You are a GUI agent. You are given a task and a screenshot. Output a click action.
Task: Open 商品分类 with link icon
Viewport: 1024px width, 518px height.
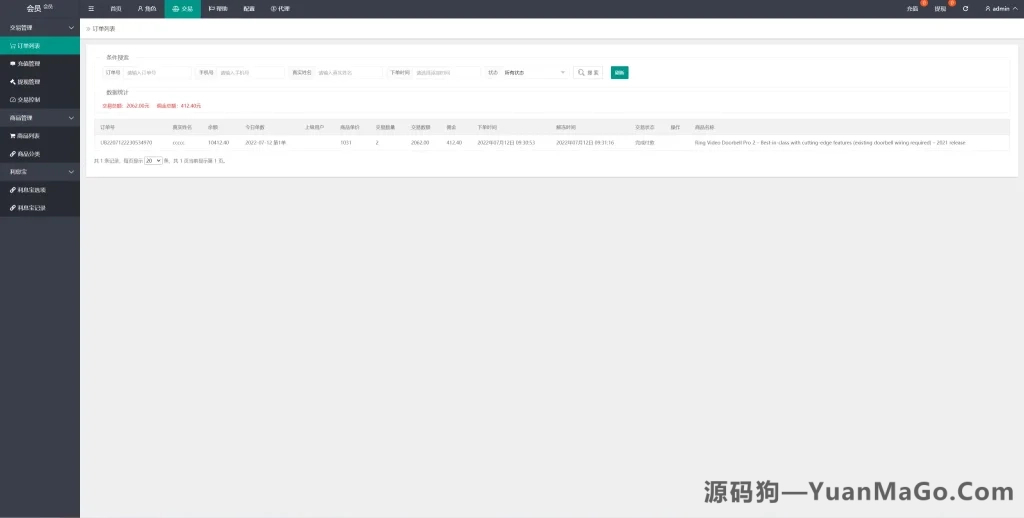pos(40,154)
